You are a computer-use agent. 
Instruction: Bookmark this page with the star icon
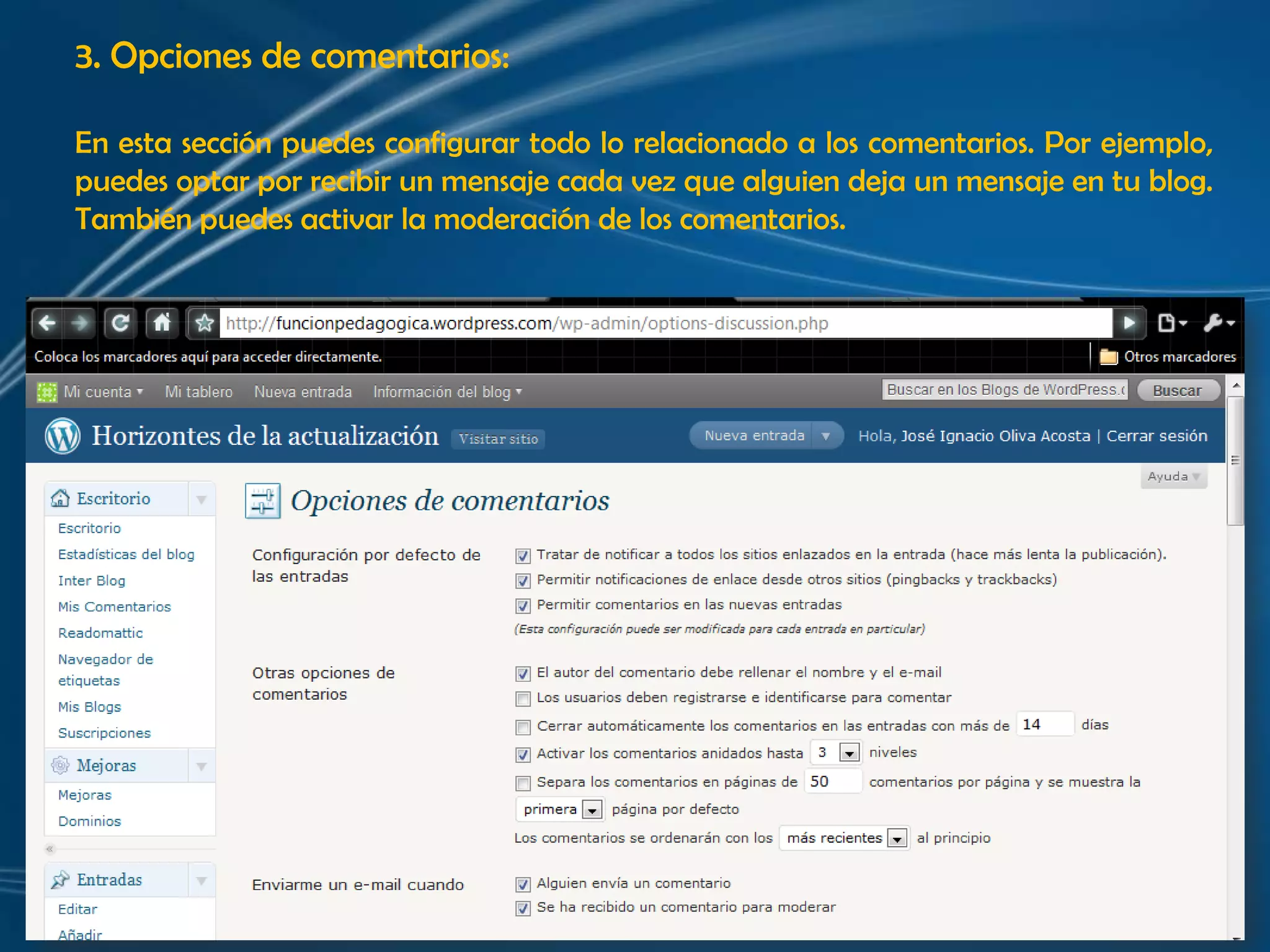204,323
